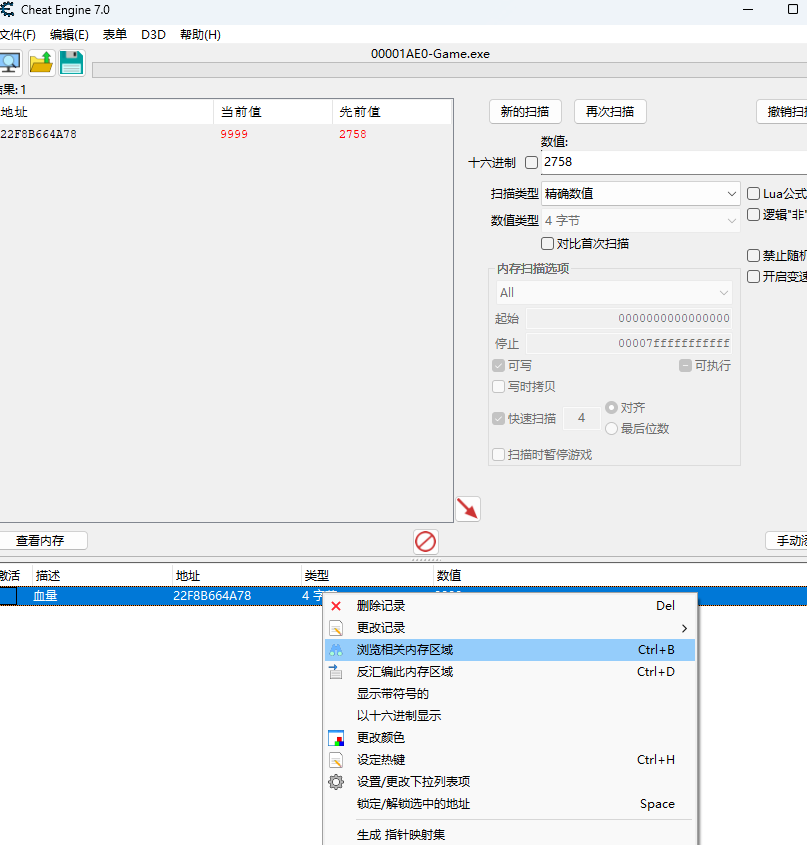The width and height of the screenshot is (807, 845).
Task: Open the process selector computer icon
Action: tap(10, 63)
